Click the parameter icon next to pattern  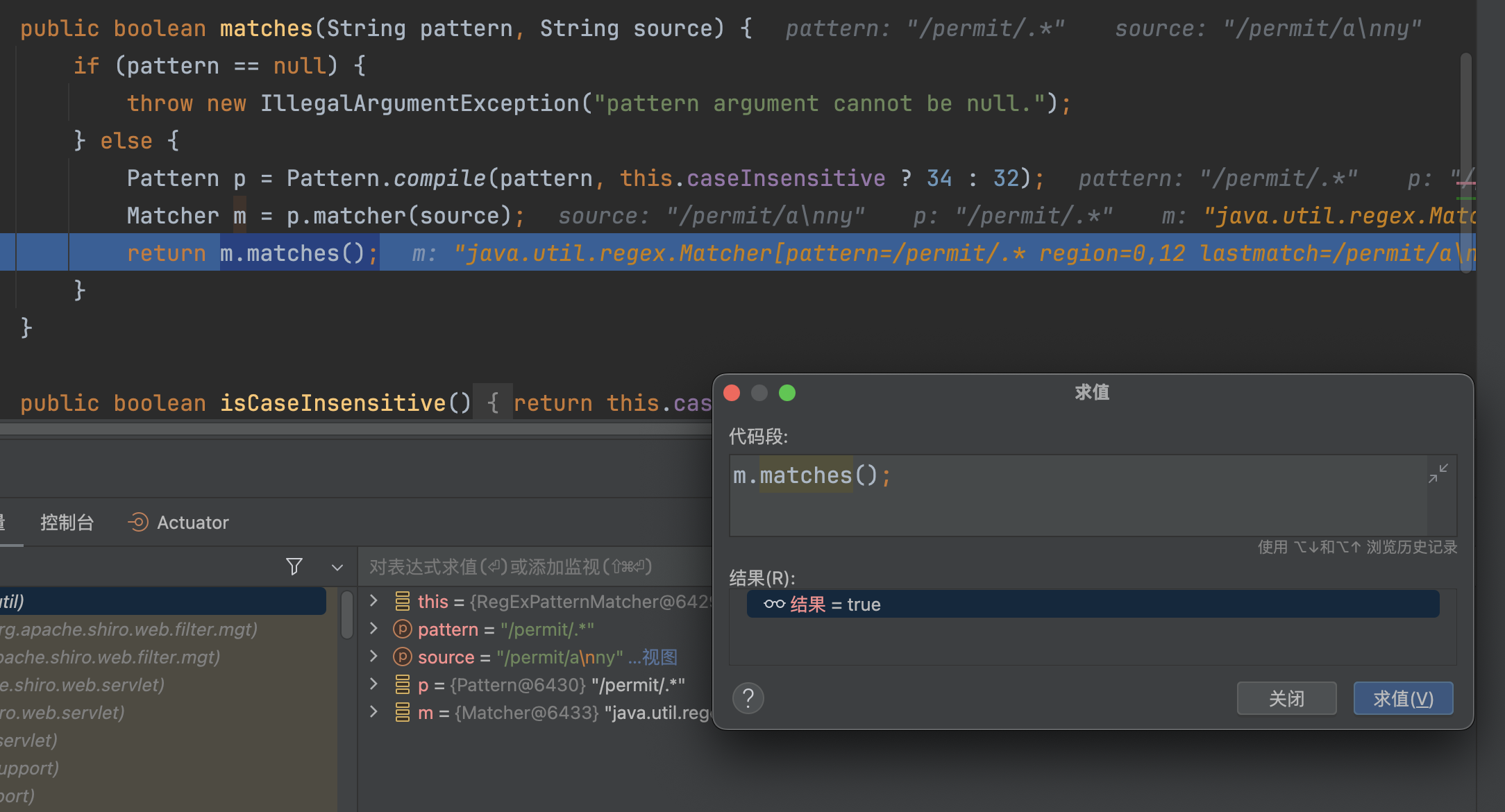click(402, 629)
